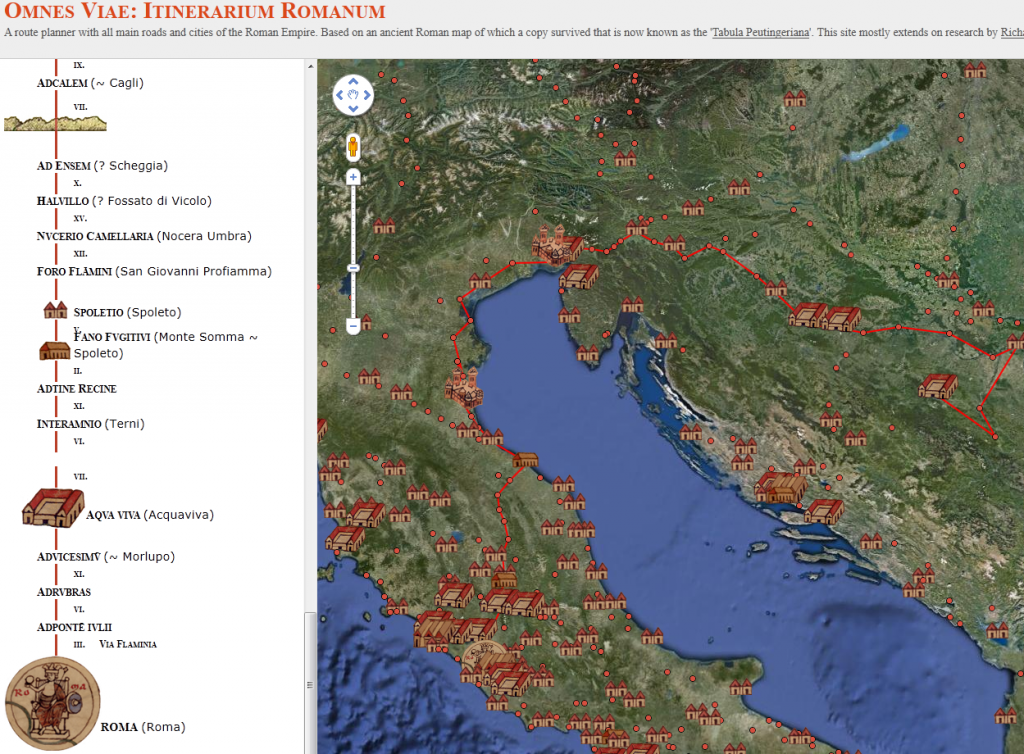The image size is (1024, 754).
Task: Click the Street View pegman icon
Action: click(353, 148)
